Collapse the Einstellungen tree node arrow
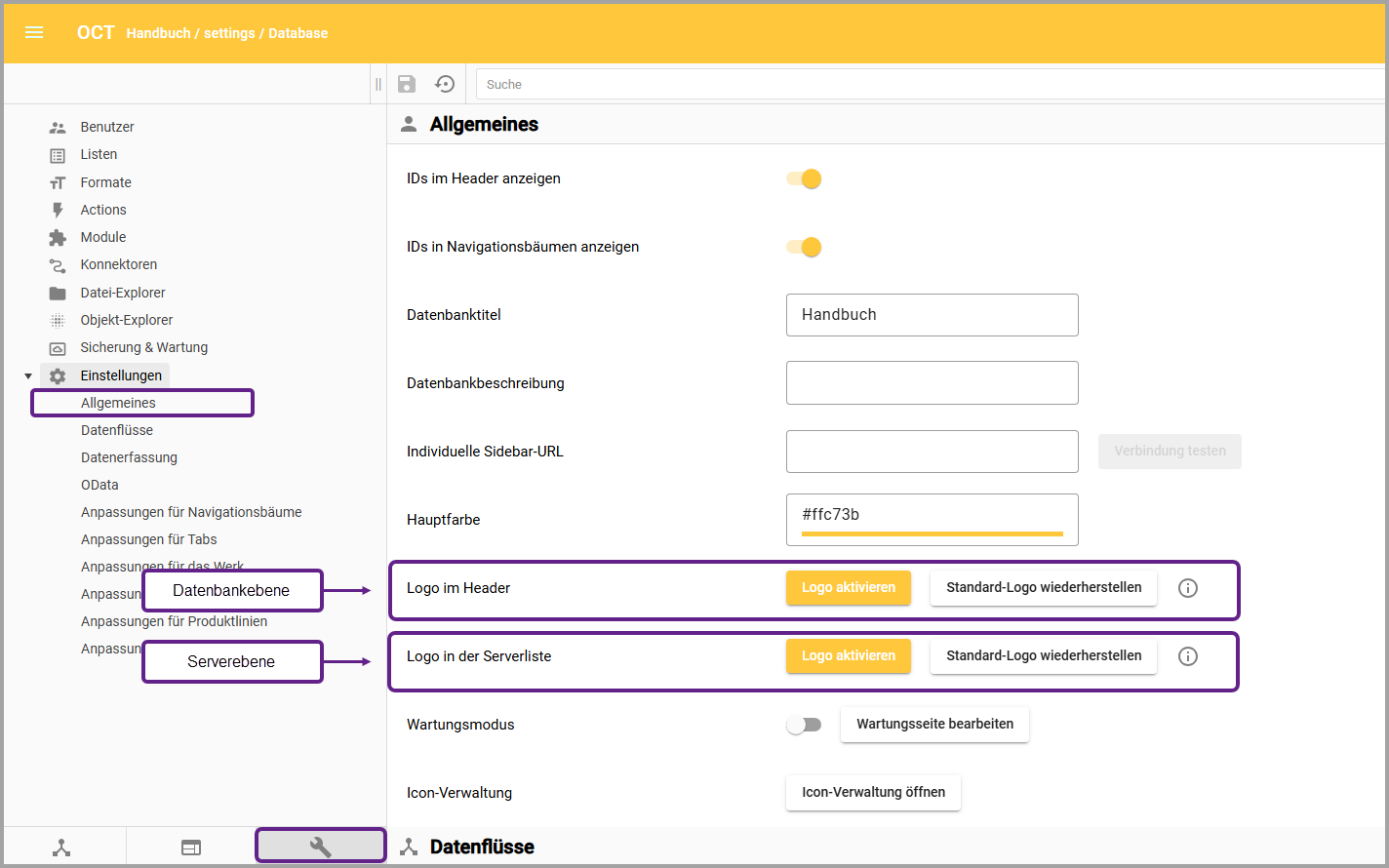Image resolution: width=1389 pixels, height=868 pixels. [x=28, y=375]
